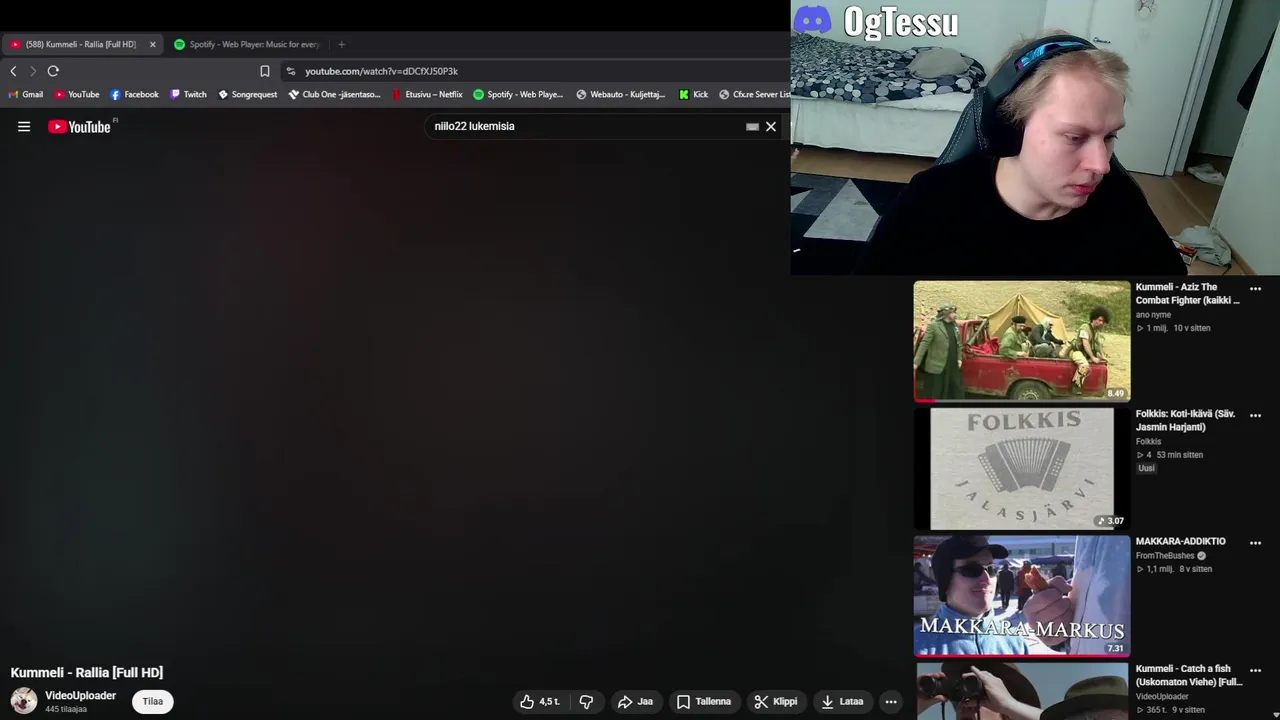Click the video title Kummeli - Rallia
This screenshot has width=1280, height=720.
coord(87,673)
